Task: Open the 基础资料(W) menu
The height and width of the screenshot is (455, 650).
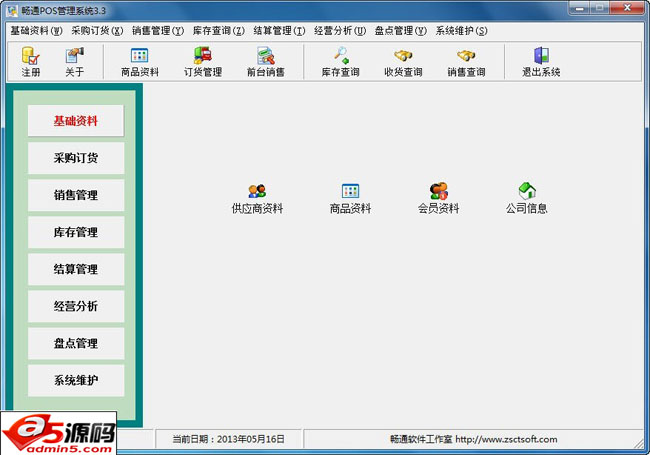Action: coord(36,31)
